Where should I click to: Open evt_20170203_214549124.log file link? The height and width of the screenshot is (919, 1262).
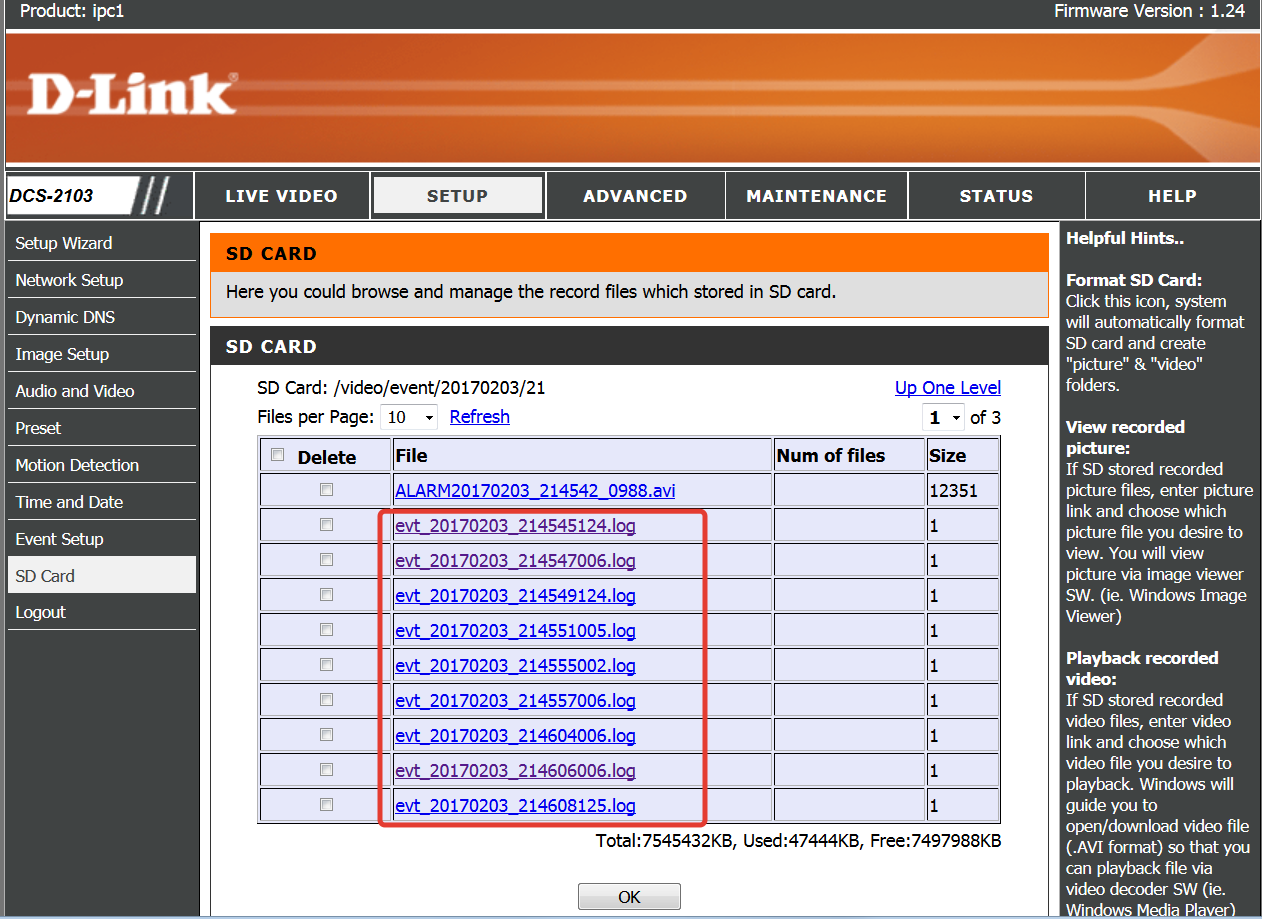point(515,596)
